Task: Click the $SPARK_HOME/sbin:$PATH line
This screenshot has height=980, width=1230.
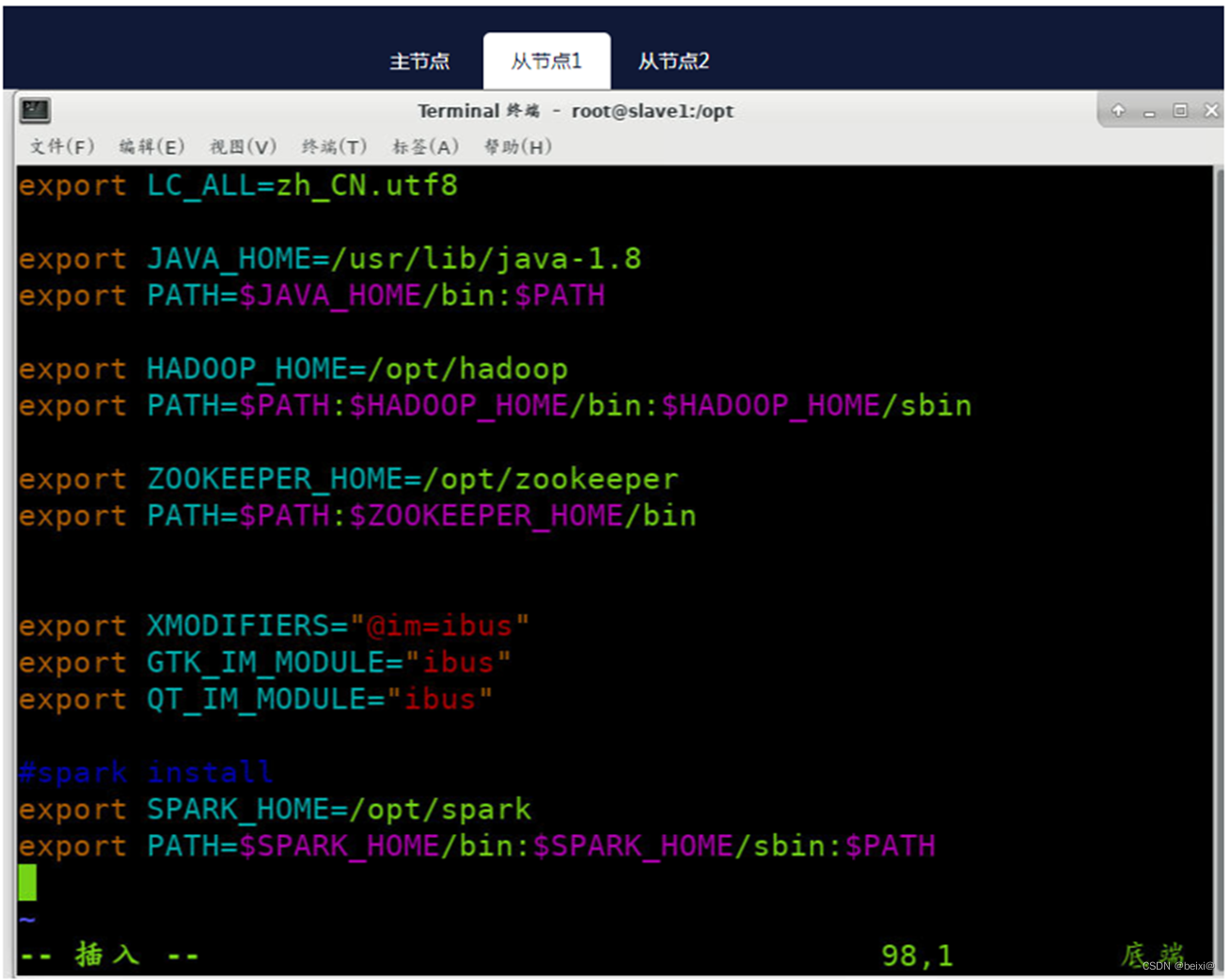Action: coord(477,846)
